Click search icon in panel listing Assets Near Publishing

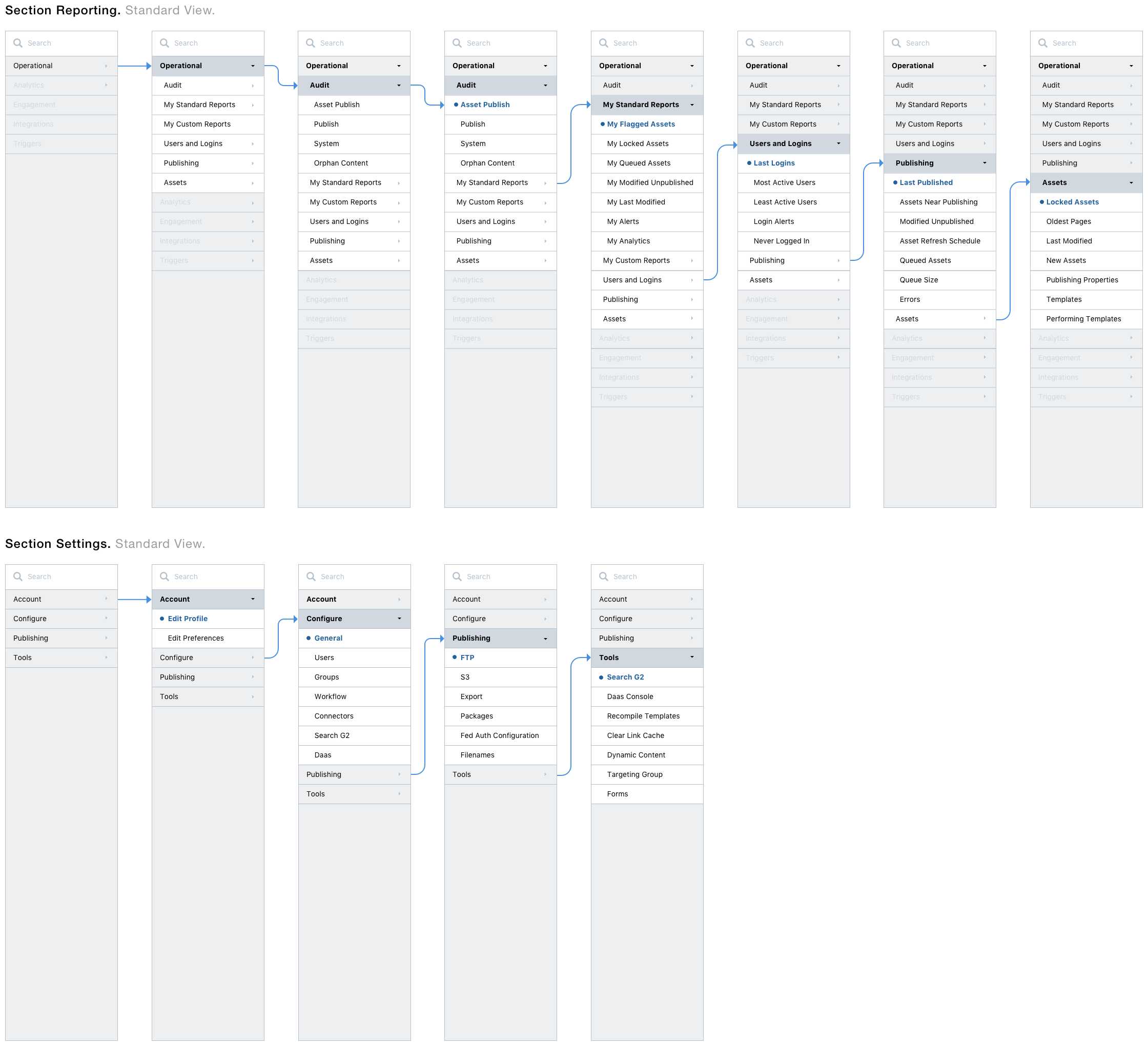pyautogui.click(x=896, y=43)
